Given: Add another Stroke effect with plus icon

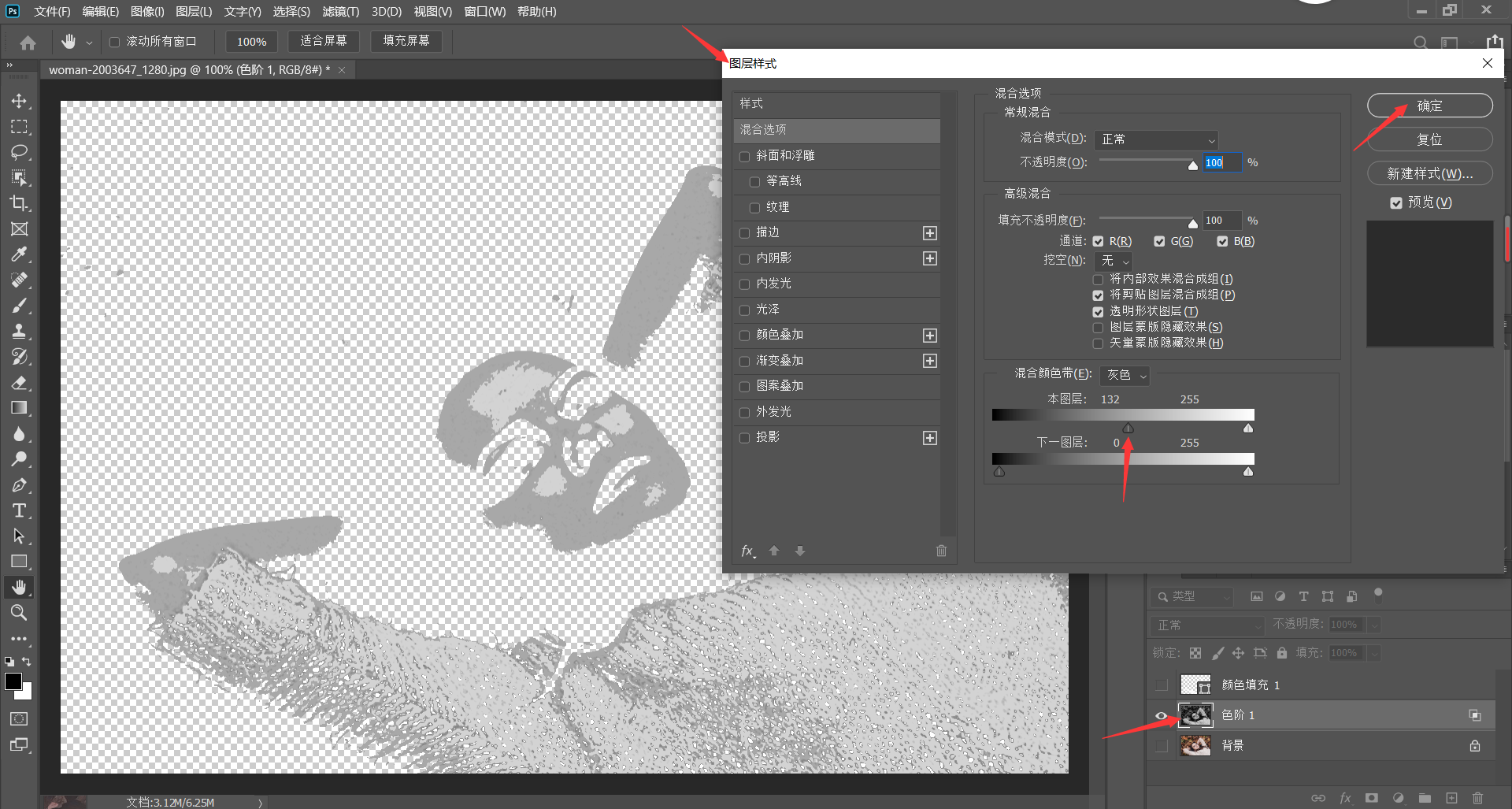Looking at the screenshot, I should tap(930, 233).
